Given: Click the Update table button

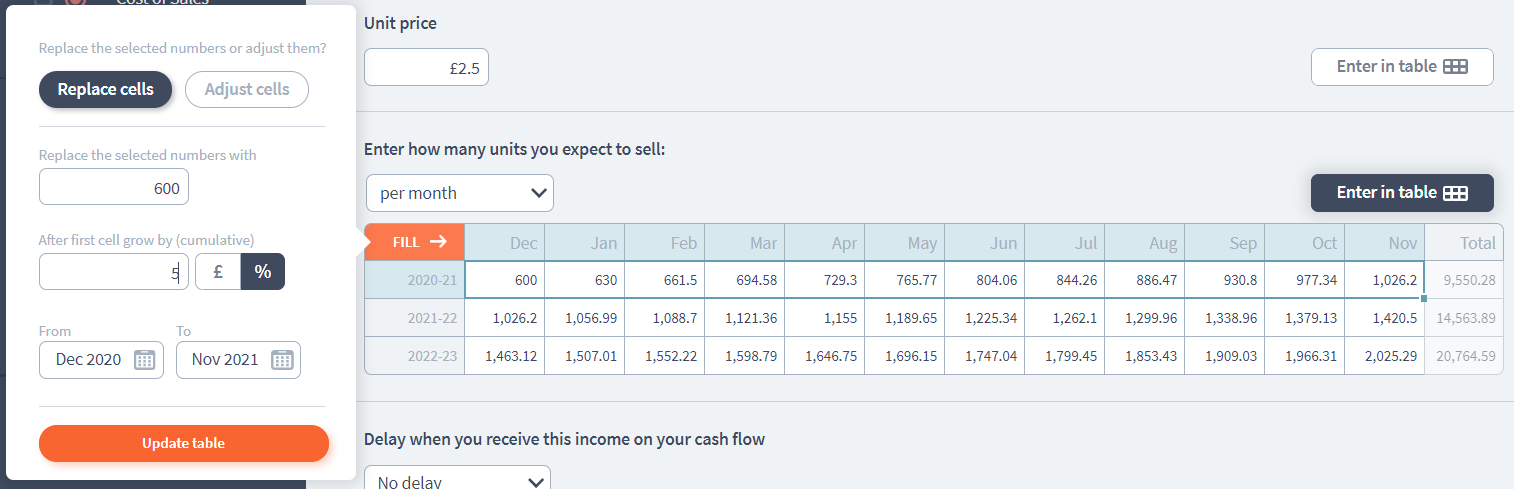Looking at the screenshot, I should [184, 443].
